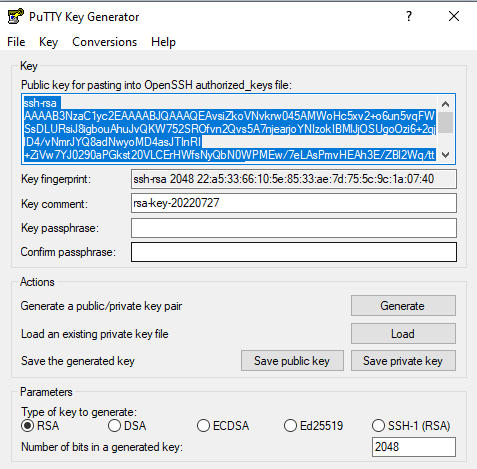Click the PuTTY Key Generator title bar icon

point(15,16)
